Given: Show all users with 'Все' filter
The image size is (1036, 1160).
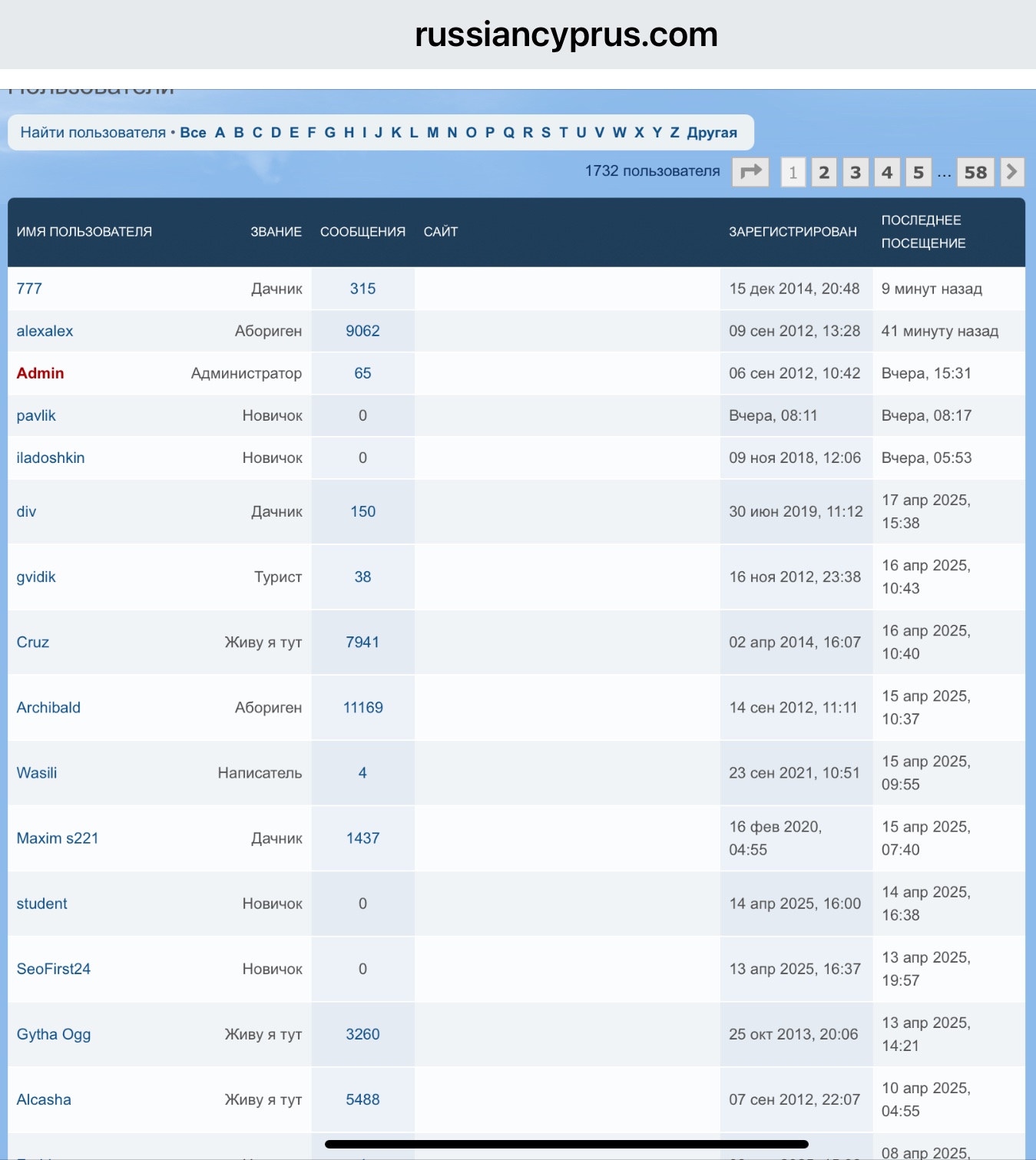Looking at the screenshot, I should (193, 132).
